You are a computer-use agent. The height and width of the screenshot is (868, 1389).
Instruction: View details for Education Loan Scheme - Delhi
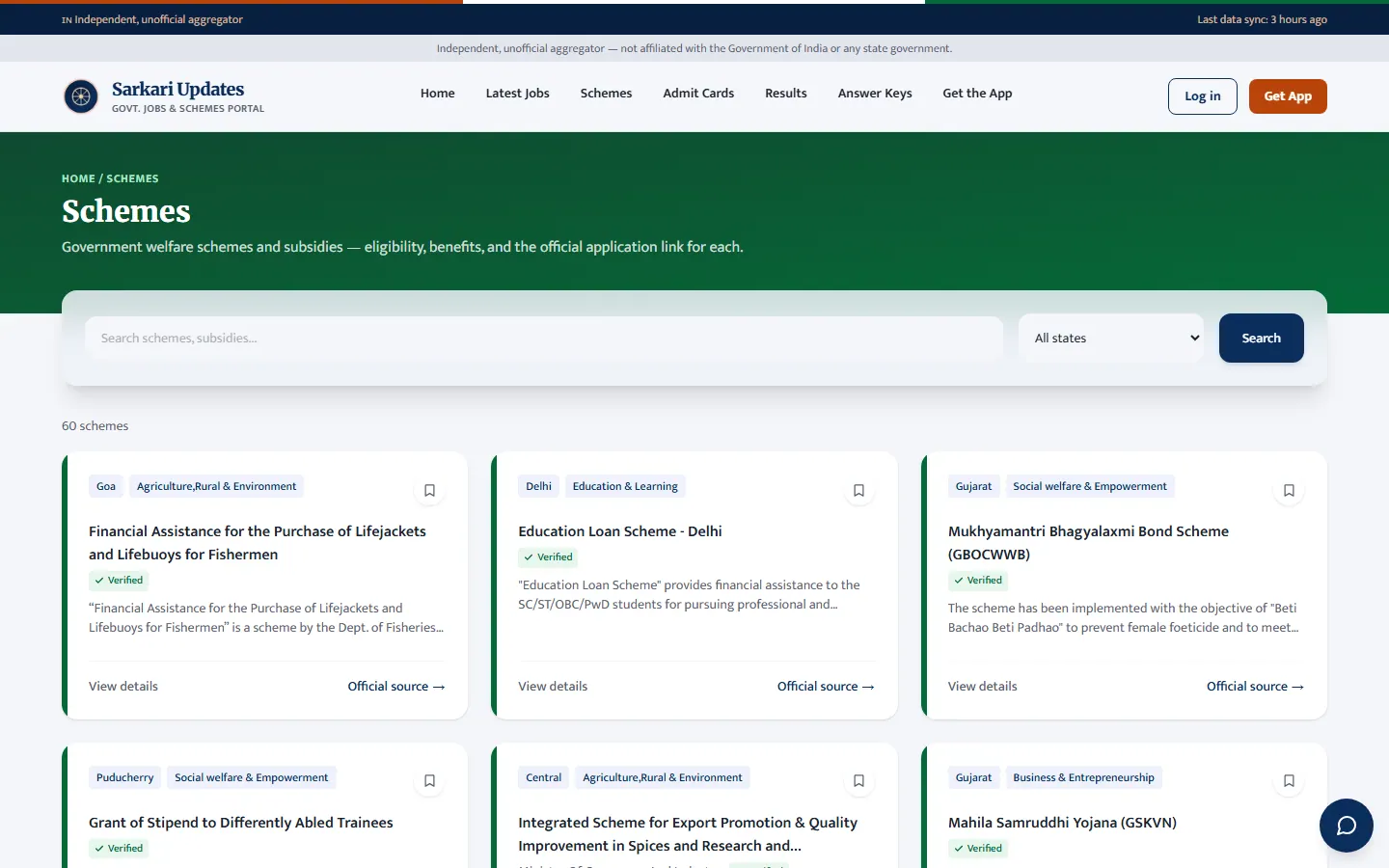point(553,687)
